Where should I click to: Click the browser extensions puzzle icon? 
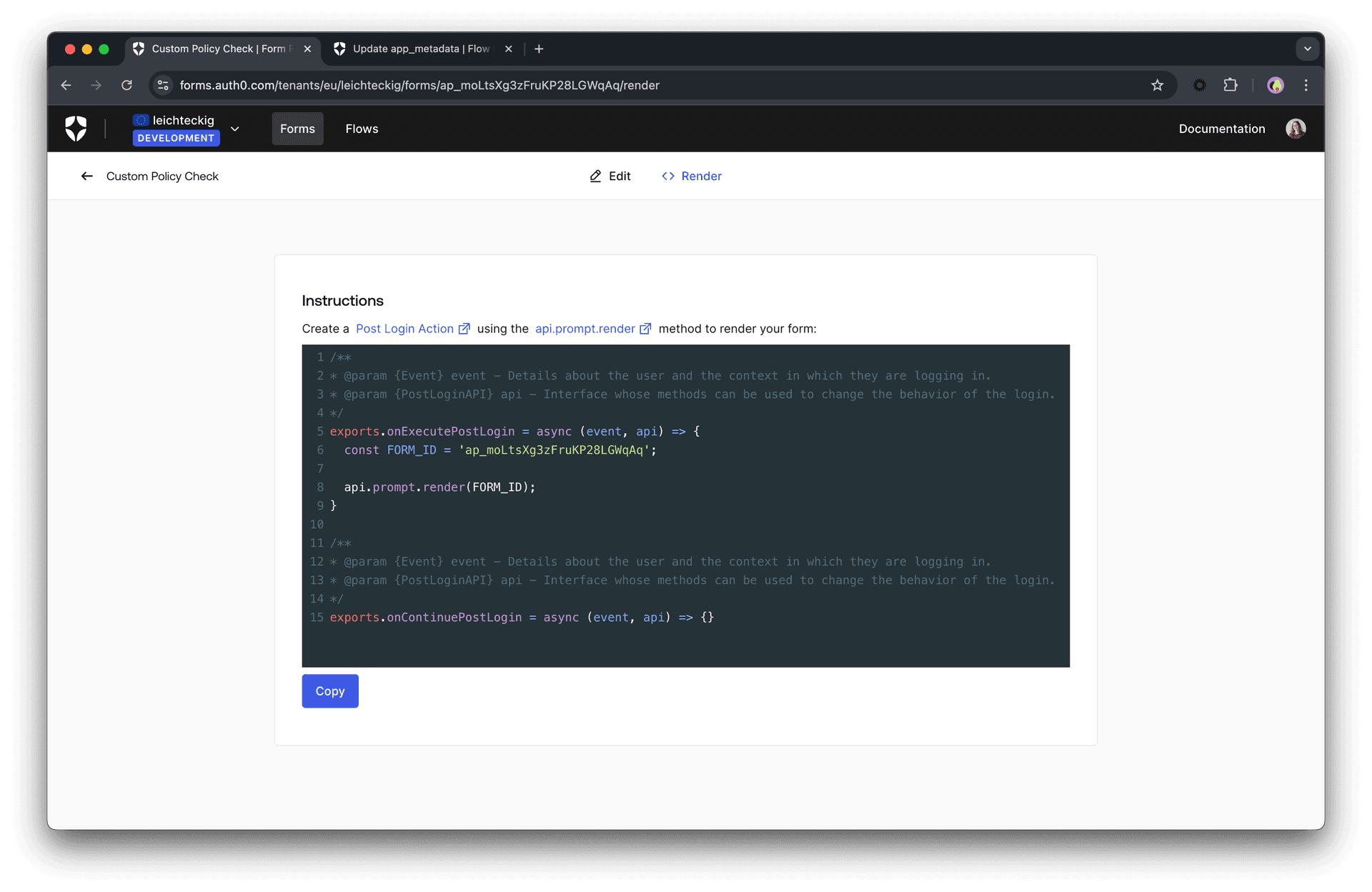click(1231, 85)
